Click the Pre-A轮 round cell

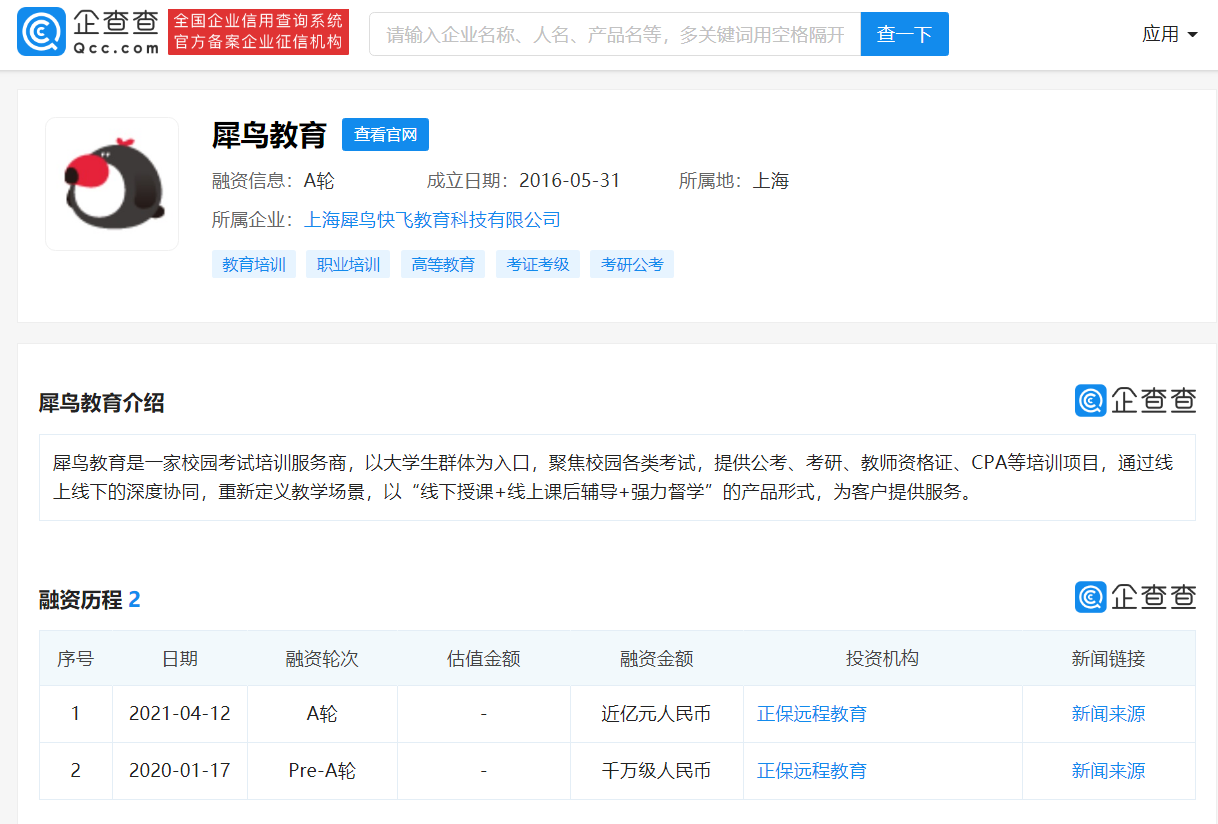point(322,771)
